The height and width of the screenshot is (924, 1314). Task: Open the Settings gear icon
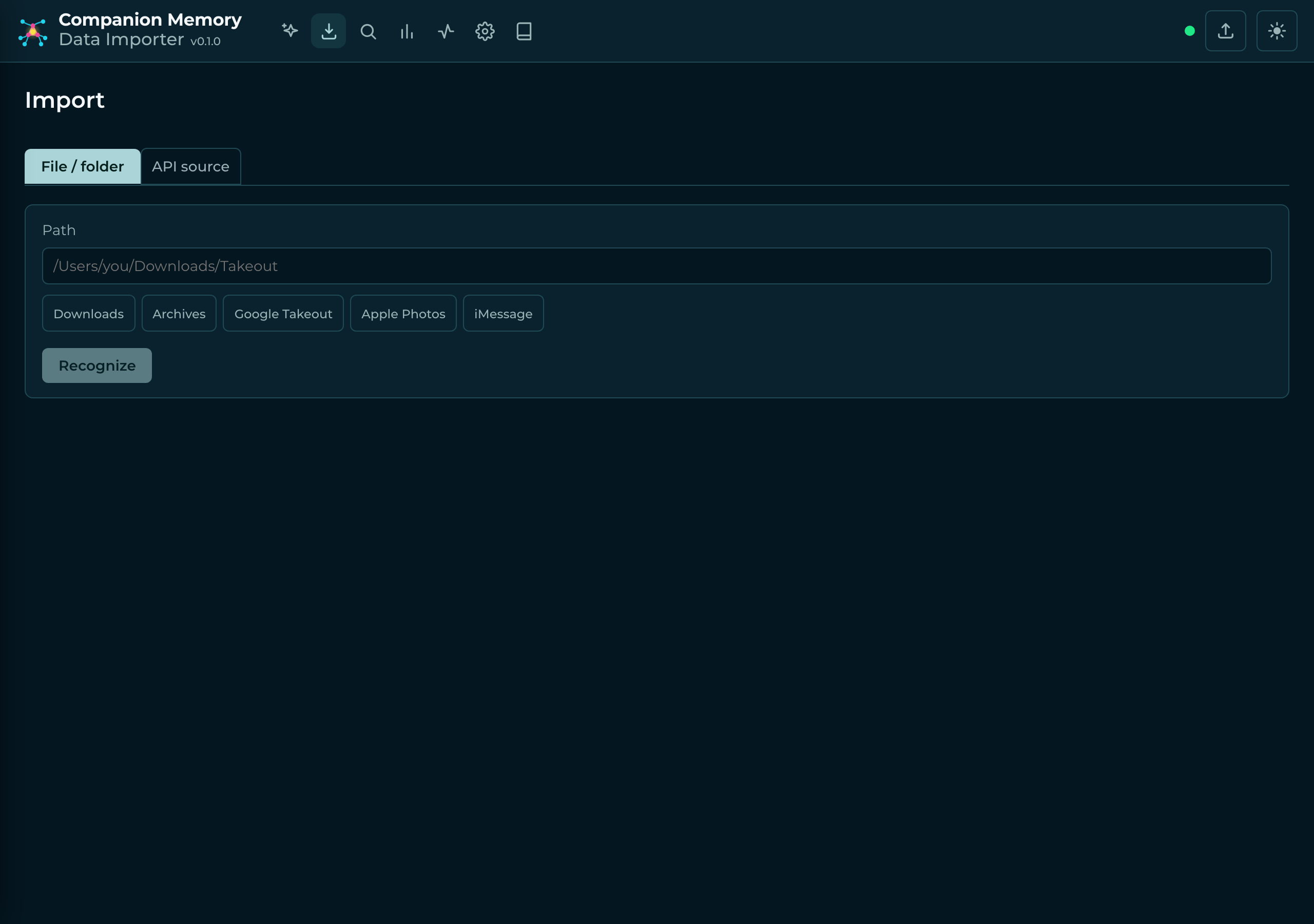(x=485, y=31)
